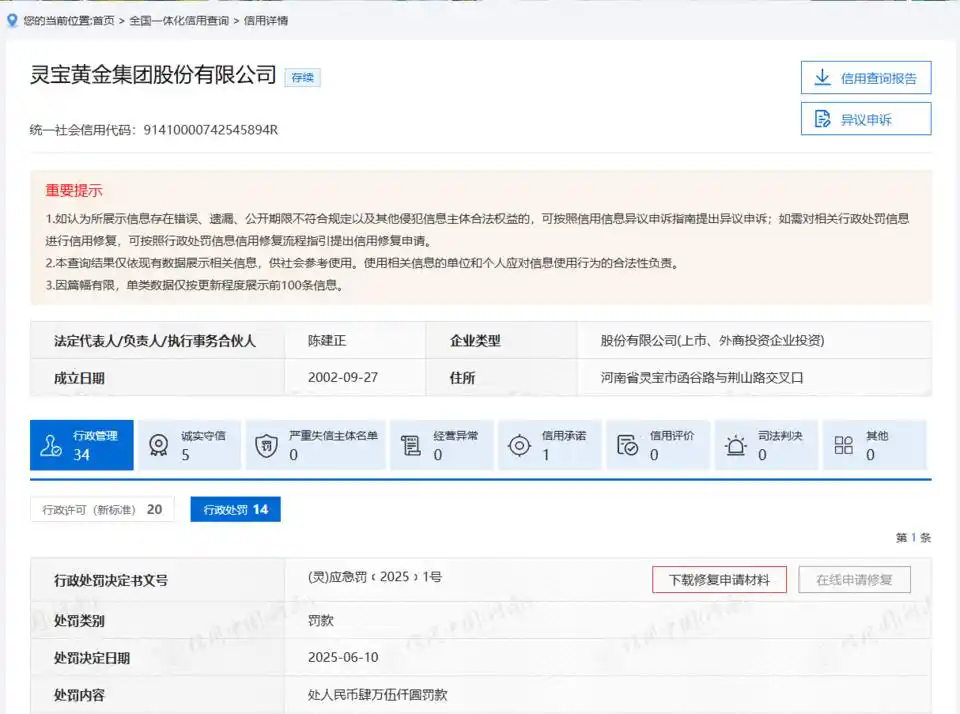Open the 信用承诺 1 tab
This screenshot has width=960, height=714.
pyautogui.click(x=550, y=445)
